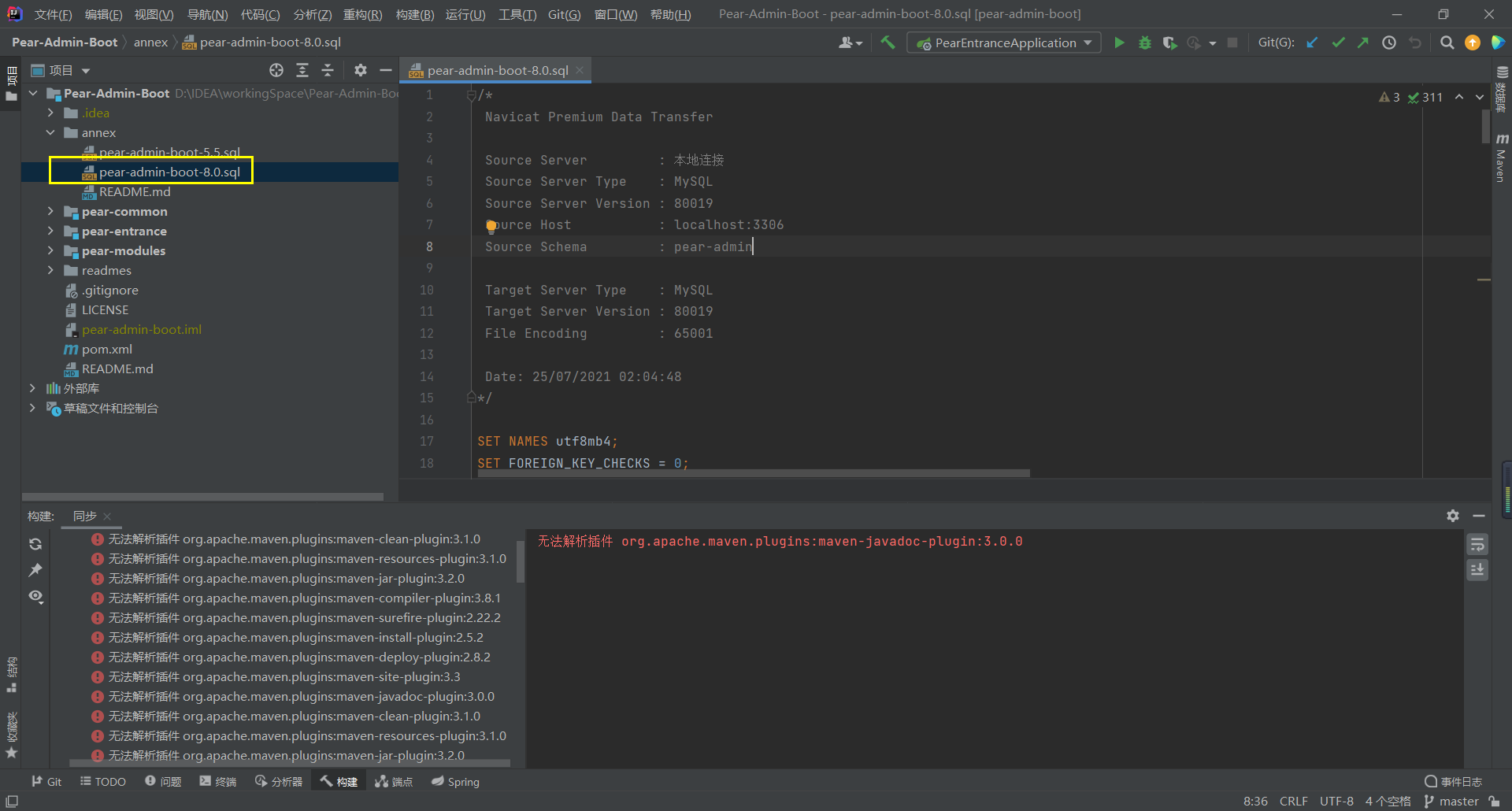Commit changes via the green checkmark icon

(1337, 43)
